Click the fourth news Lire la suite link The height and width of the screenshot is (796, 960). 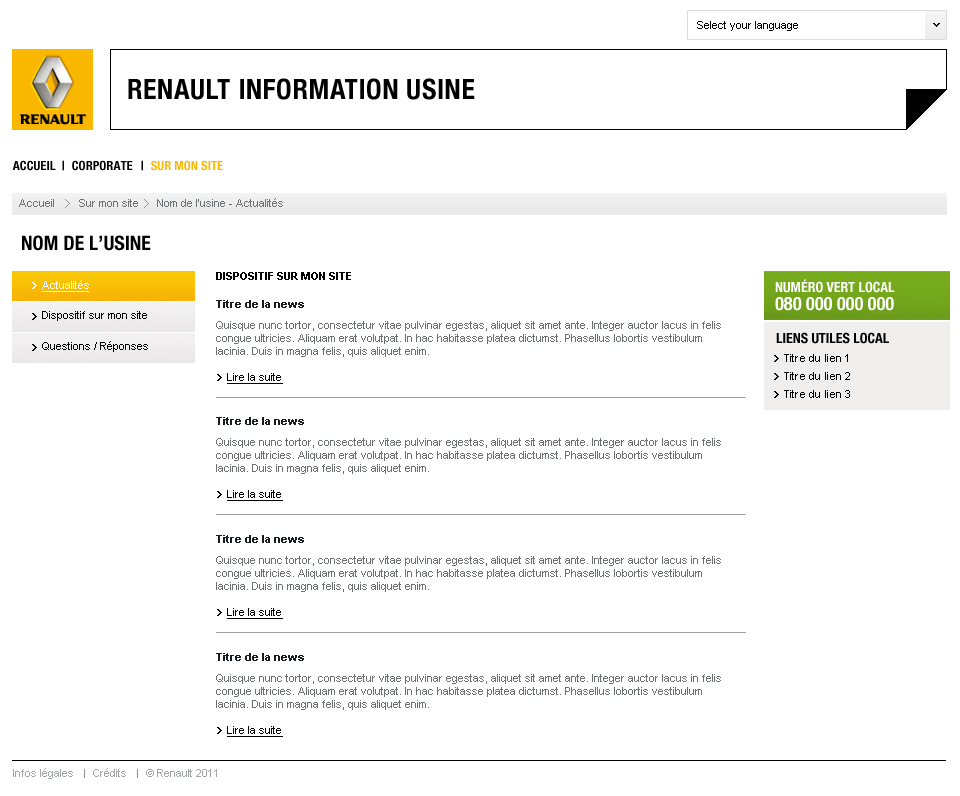pos(254,730)
